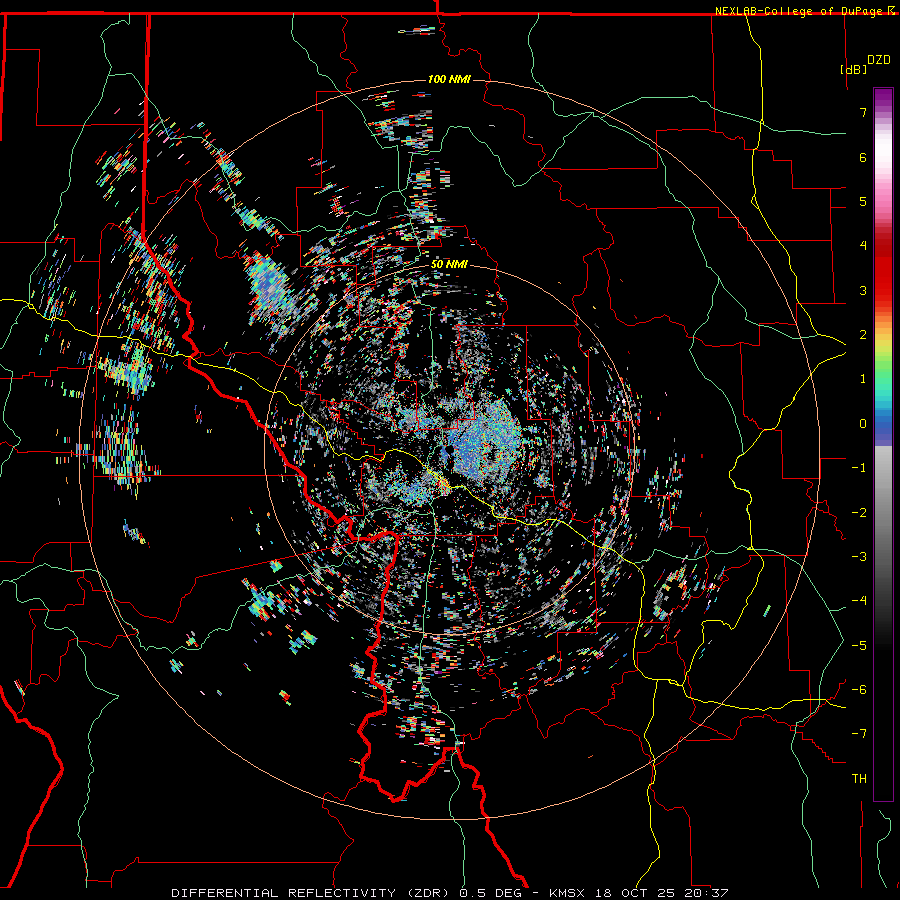Click the DZD legend title
Image resolution: width=900 pixels, height=900 pixels.
(879, 60)
